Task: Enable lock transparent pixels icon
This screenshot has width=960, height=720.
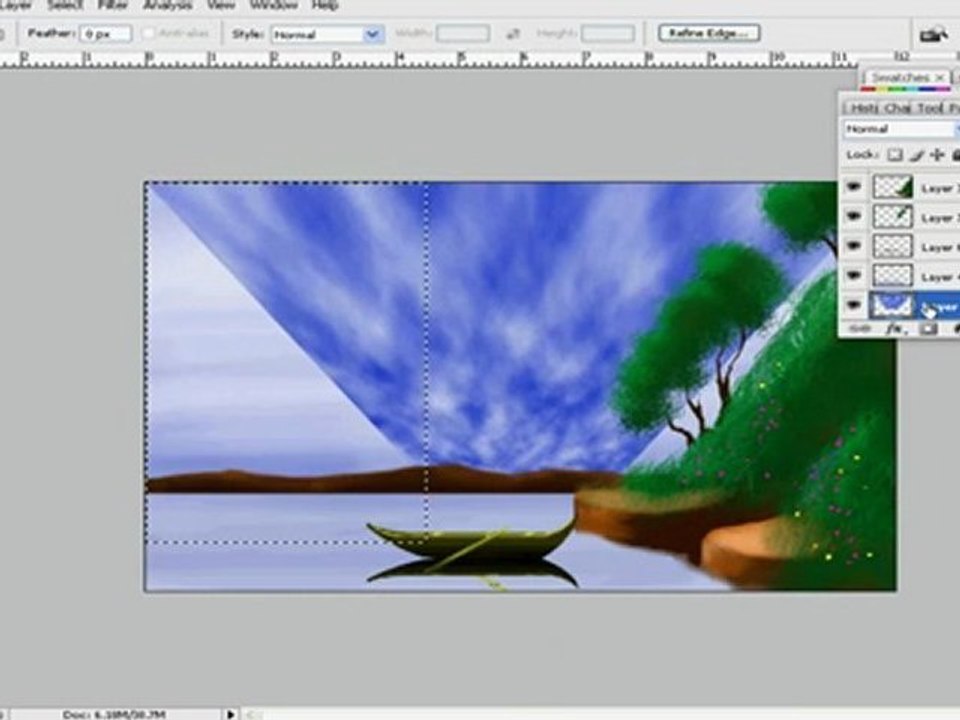Action: [x=894, y=155]
